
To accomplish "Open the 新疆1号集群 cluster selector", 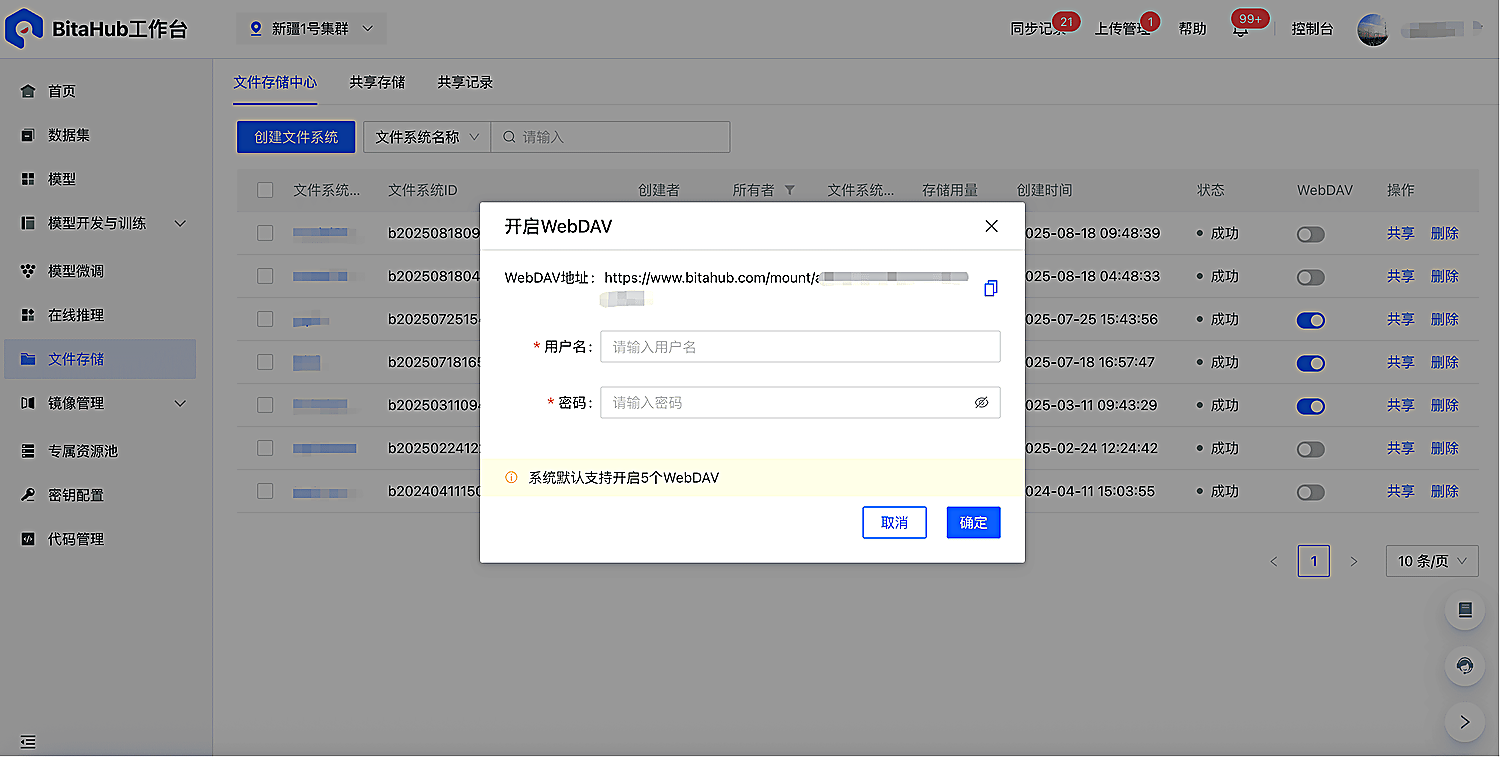I will tap(311, 29).
